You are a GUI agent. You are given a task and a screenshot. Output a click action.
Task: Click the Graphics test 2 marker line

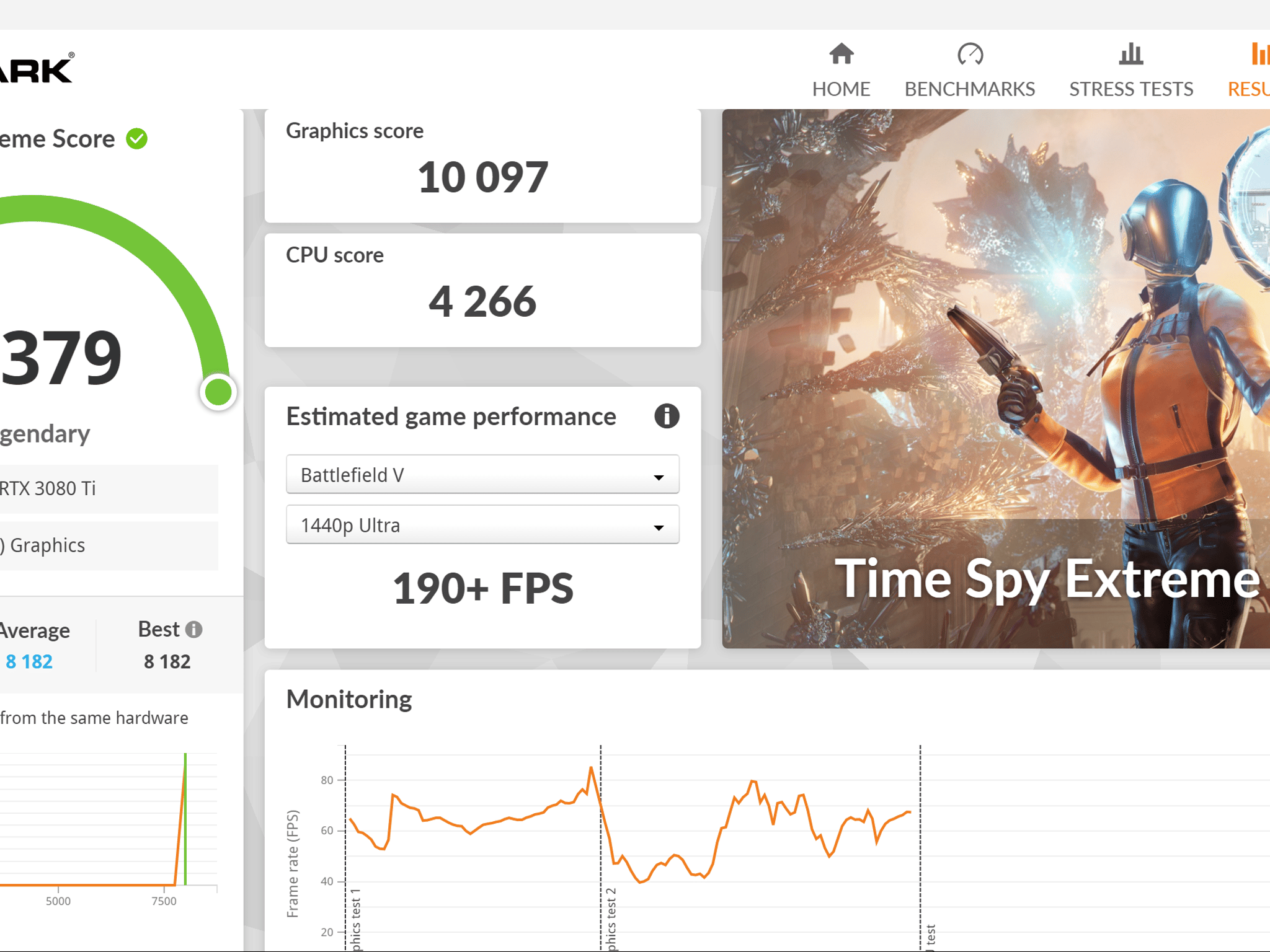601,847
